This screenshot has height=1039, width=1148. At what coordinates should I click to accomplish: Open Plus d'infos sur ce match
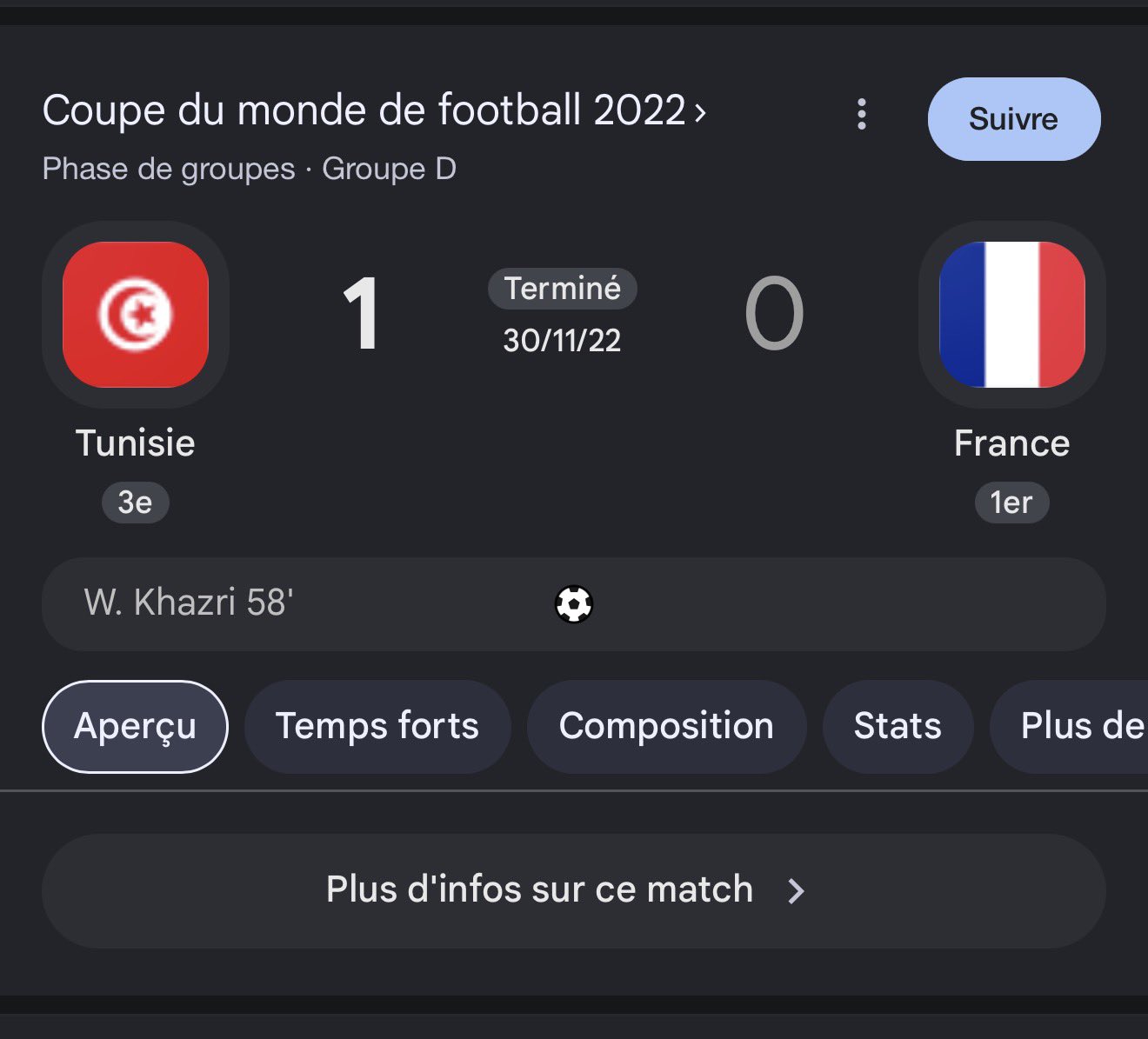tap(574, 891)
